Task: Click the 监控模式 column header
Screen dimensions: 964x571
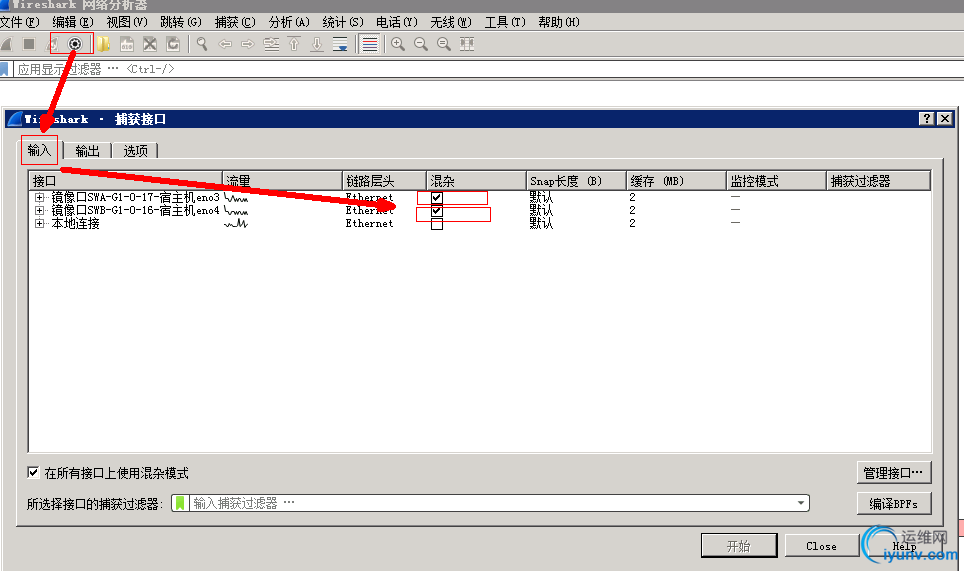Action: (776, 181)
